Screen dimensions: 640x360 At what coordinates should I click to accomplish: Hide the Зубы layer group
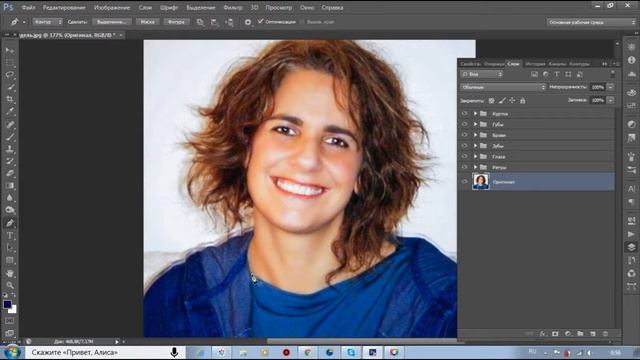(464, 146)
